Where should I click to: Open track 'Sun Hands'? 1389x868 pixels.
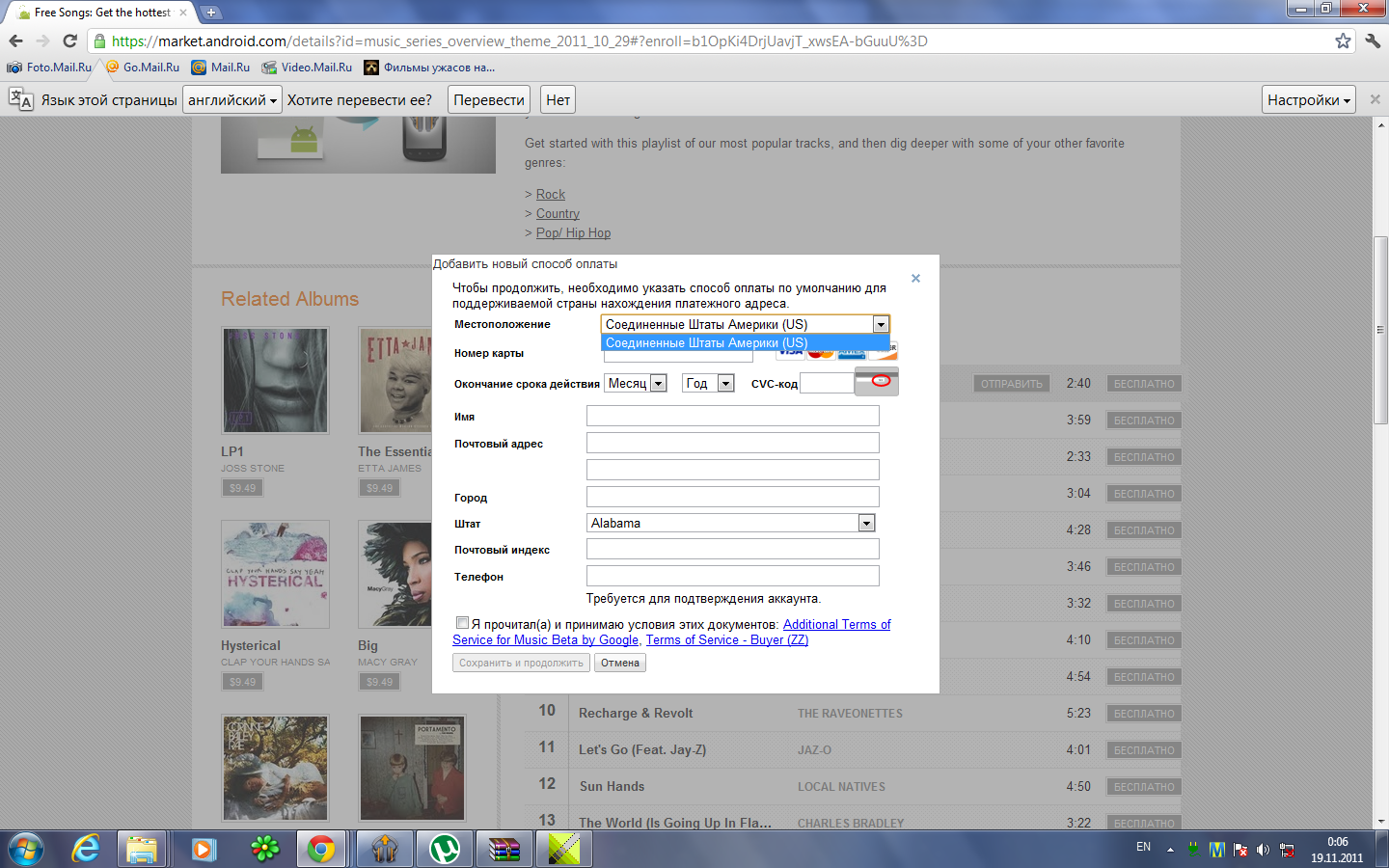(x=612, y=787)
